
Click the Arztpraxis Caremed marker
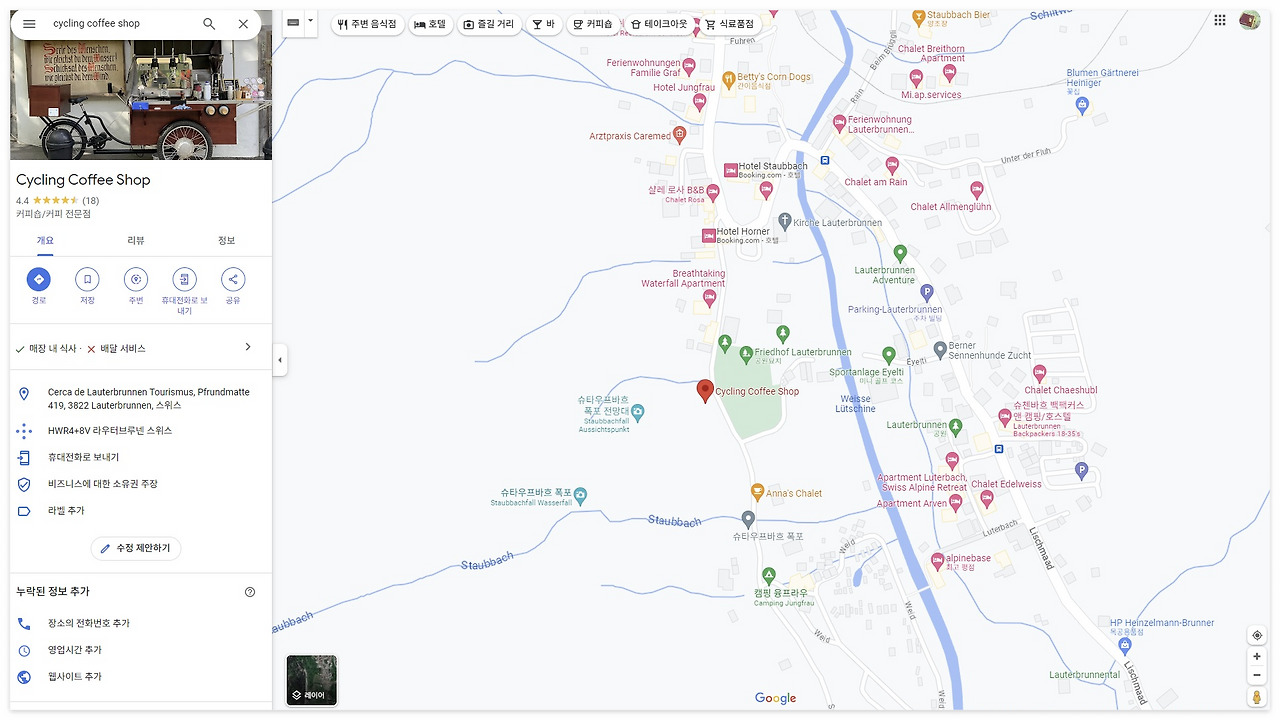[x=679, y=134]
